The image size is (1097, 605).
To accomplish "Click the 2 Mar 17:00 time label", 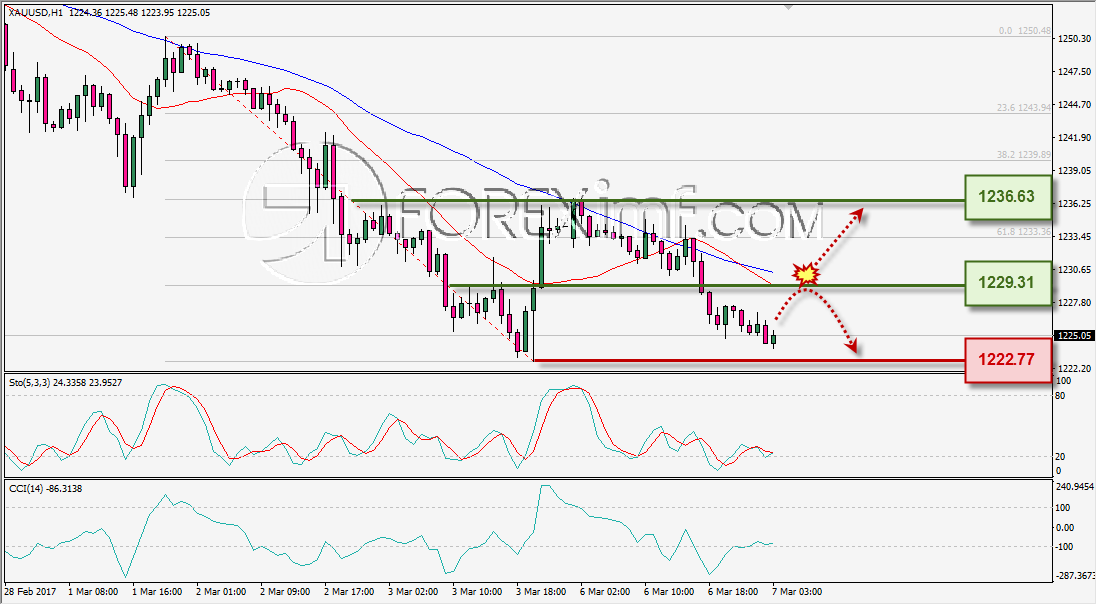I will pyautogui.click(x=349, y=592).
